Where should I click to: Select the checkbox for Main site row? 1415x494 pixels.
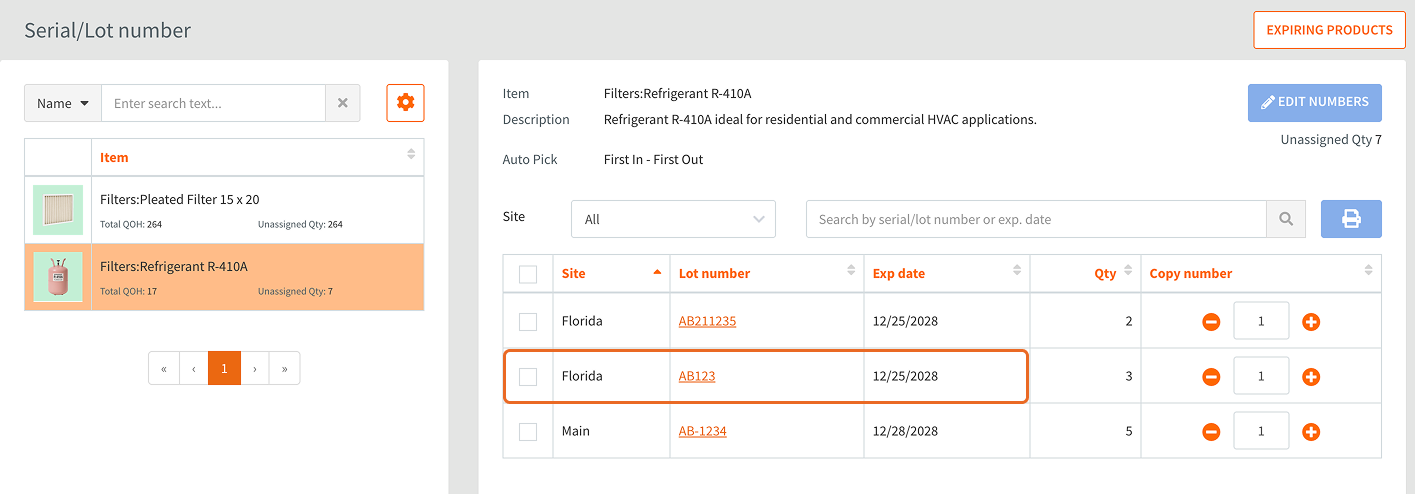tap(528, 432)
